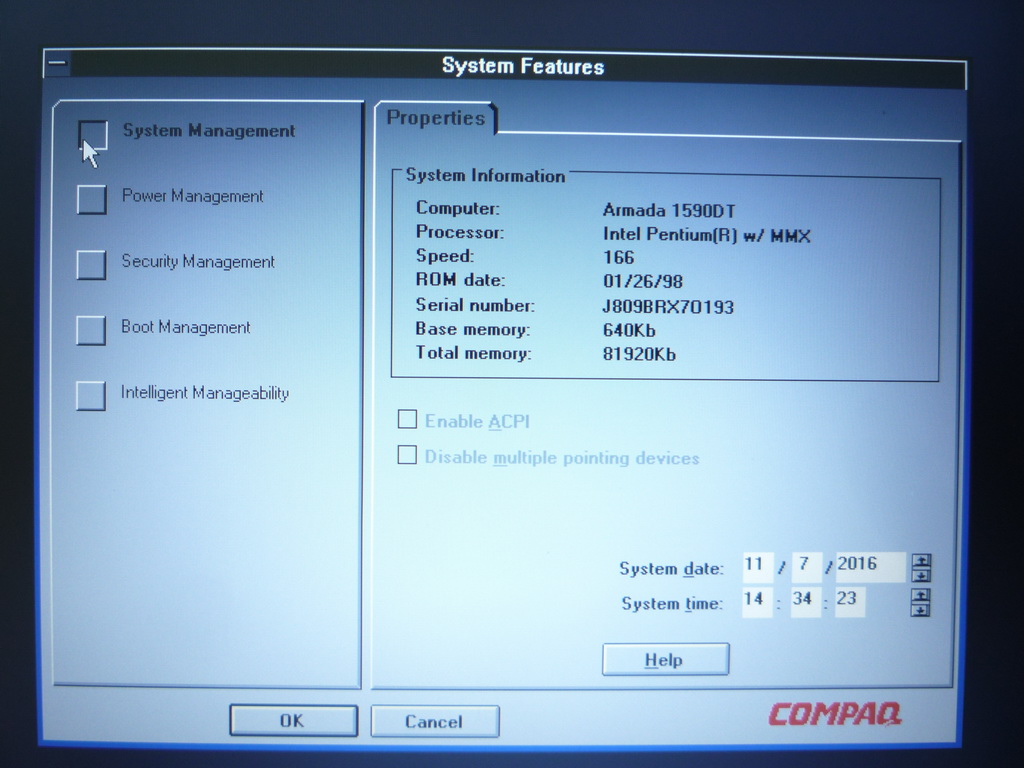
Task: Click the System date month field
Action: pyautogui.click(x=758, y=566)
